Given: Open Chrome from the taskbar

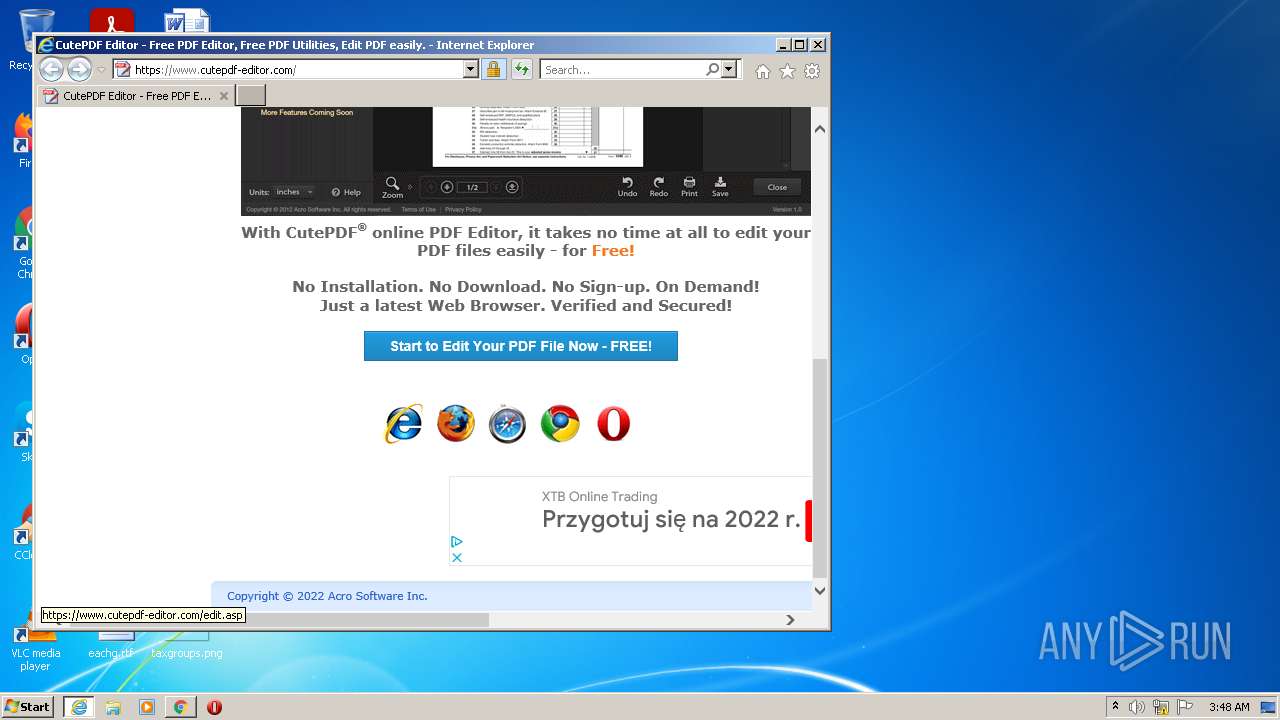Looking at the screenshot, I should 180,707.
